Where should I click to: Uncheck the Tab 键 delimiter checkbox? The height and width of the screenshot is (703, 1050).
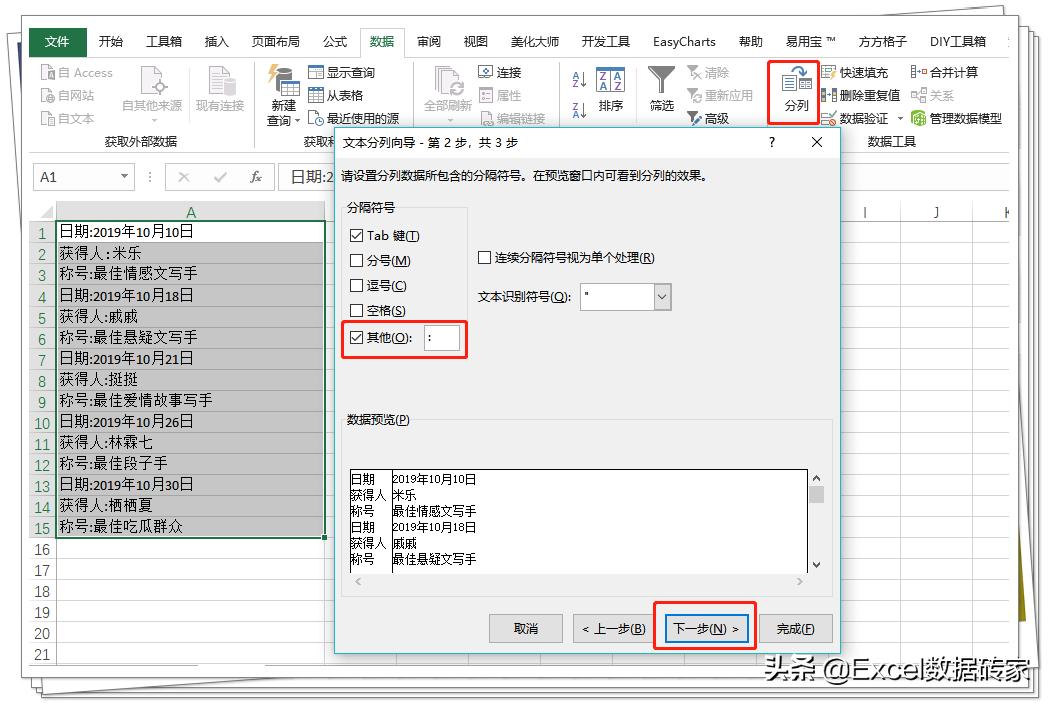(x=358, y=234)
